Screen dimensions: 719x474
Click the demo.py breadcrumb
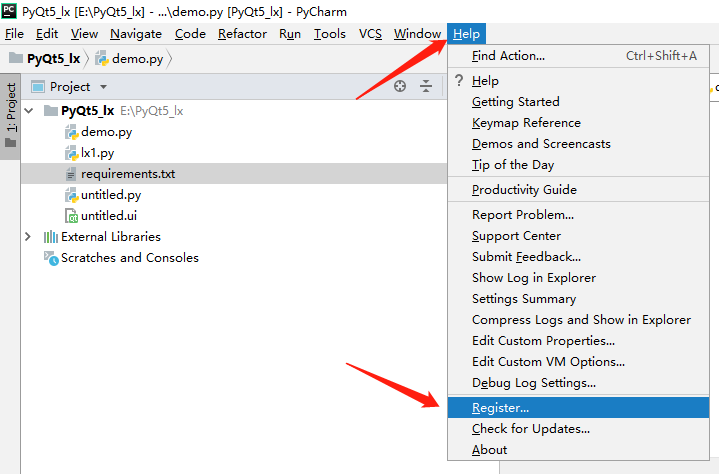tap(137, 59)
